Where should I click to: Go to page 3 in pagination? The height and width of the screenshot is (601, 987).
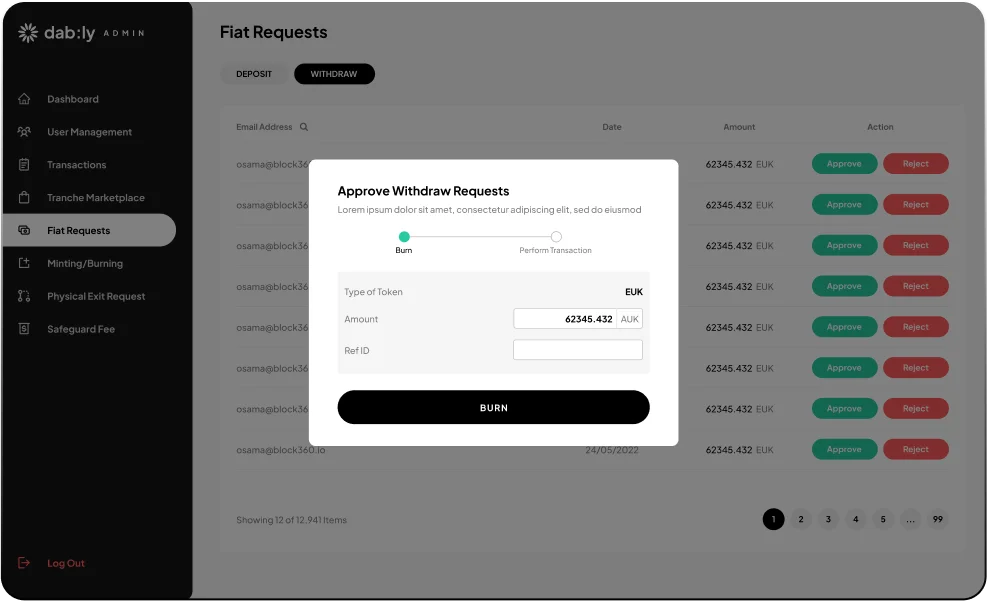click(828, 519)
